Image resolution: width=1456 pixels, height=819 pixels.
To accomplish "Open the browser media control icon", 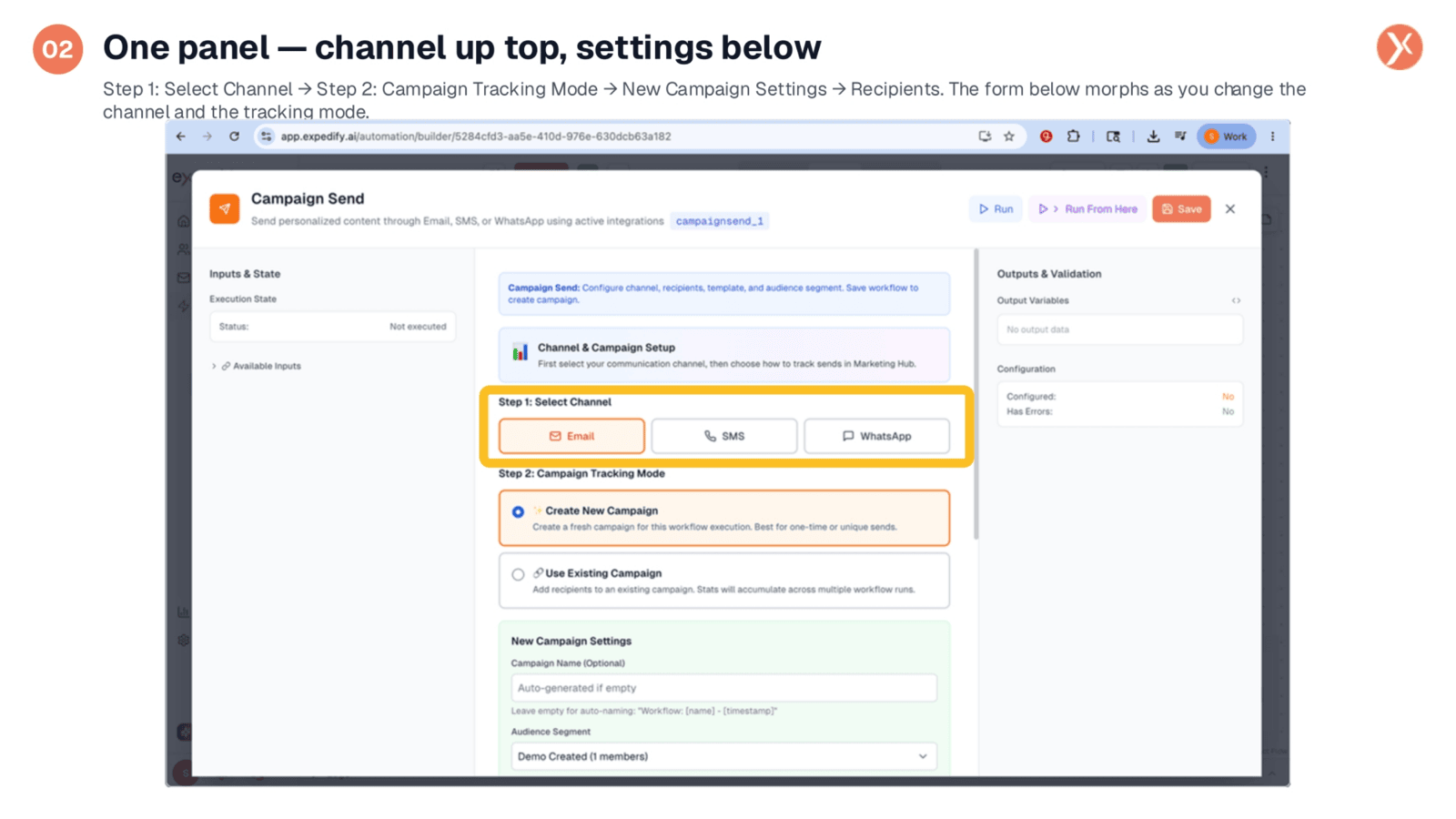I will click(1180, 136).
